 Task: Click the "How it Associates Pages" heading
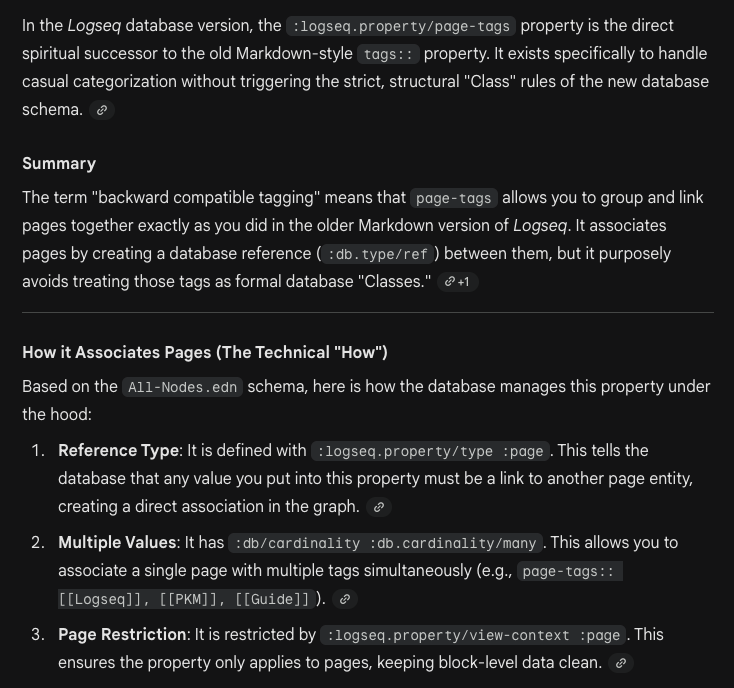click(x=205, y=352)
